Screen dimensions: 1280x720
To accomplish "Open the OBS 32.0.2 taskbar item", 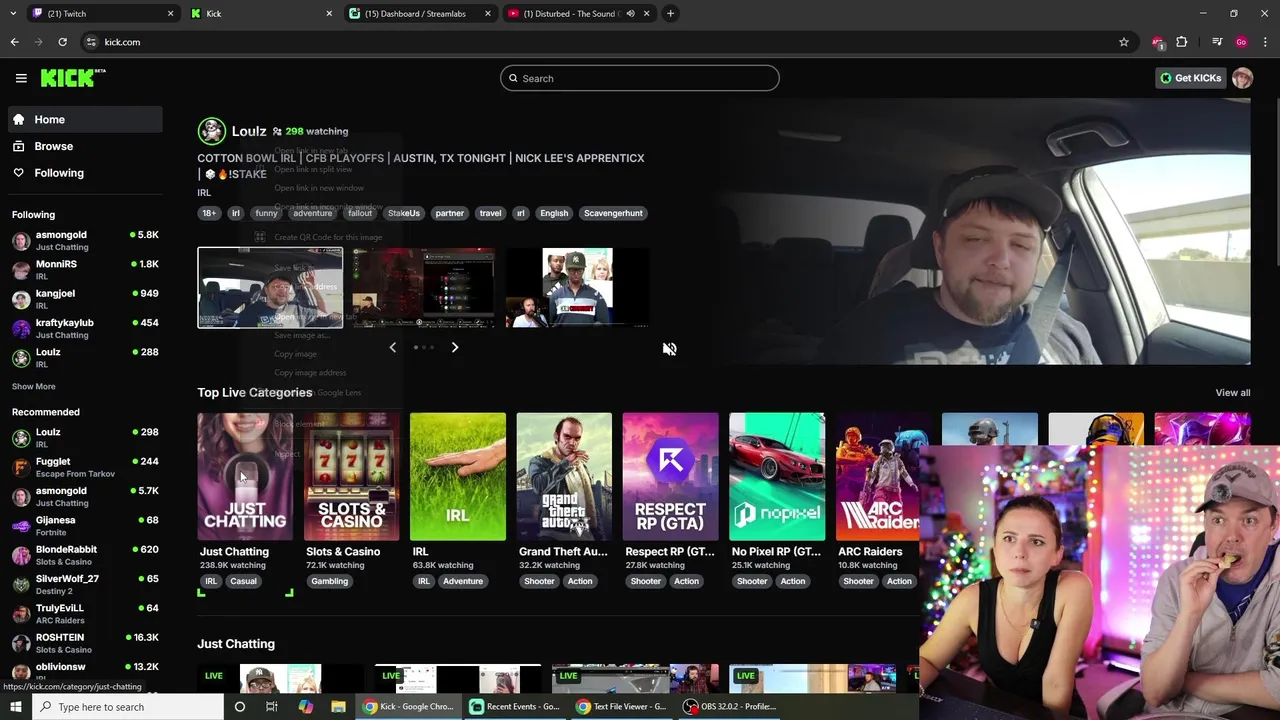I will [731, 707].
